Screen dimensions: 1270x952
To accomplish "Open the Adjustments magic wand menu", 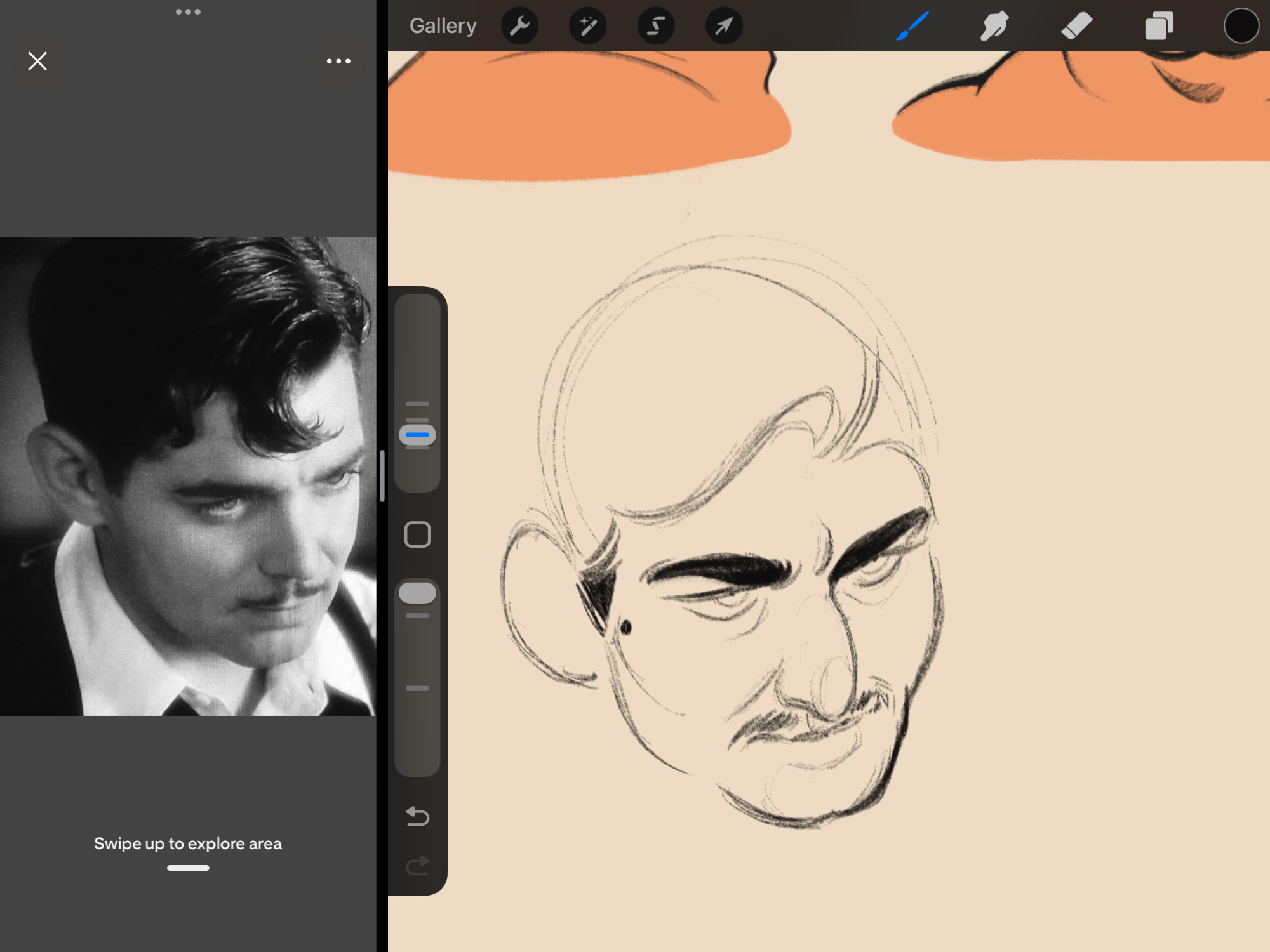I will pyautogui.click(x=587, y=26).
